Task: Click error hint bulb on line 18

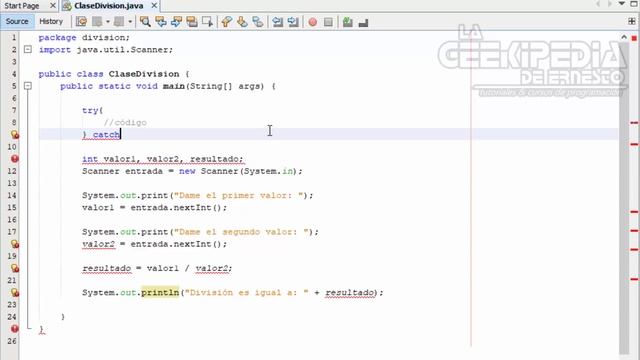Action: click(x=15, y=244)
